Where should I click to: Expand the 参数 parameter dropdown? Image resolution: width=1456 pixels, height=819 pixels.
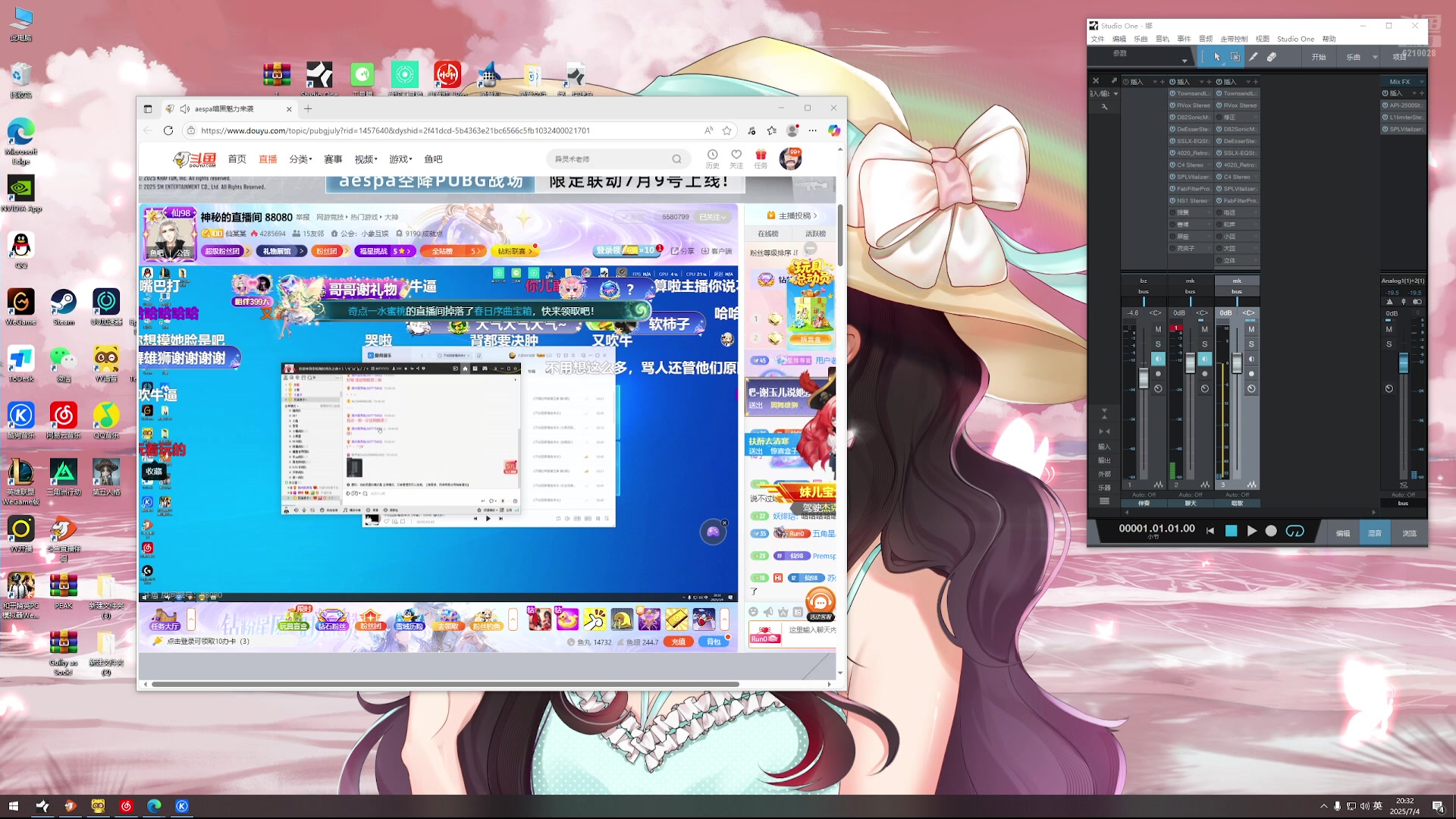[1184, 60]
